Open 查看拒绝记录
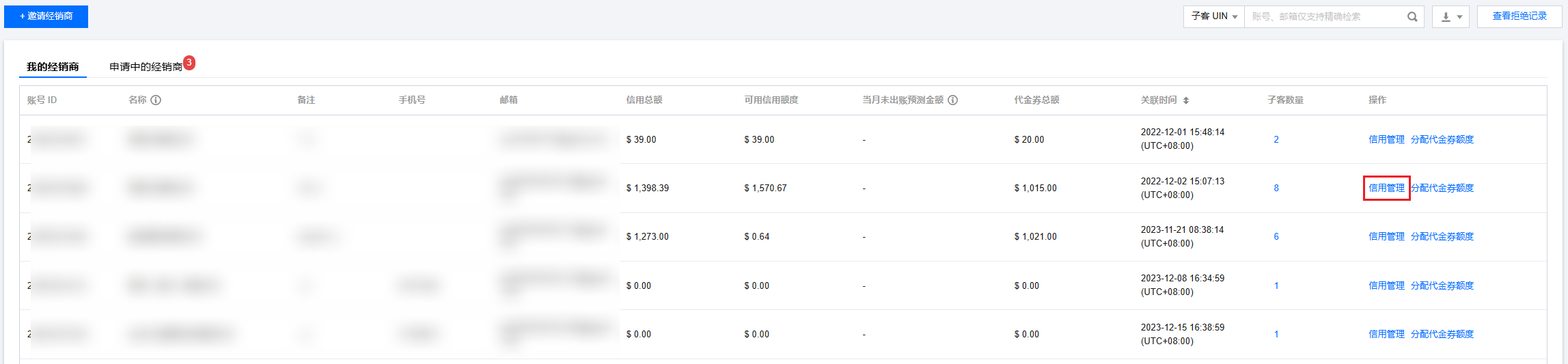This screenshot has width=1568, height=364. tap(1519, 16)
